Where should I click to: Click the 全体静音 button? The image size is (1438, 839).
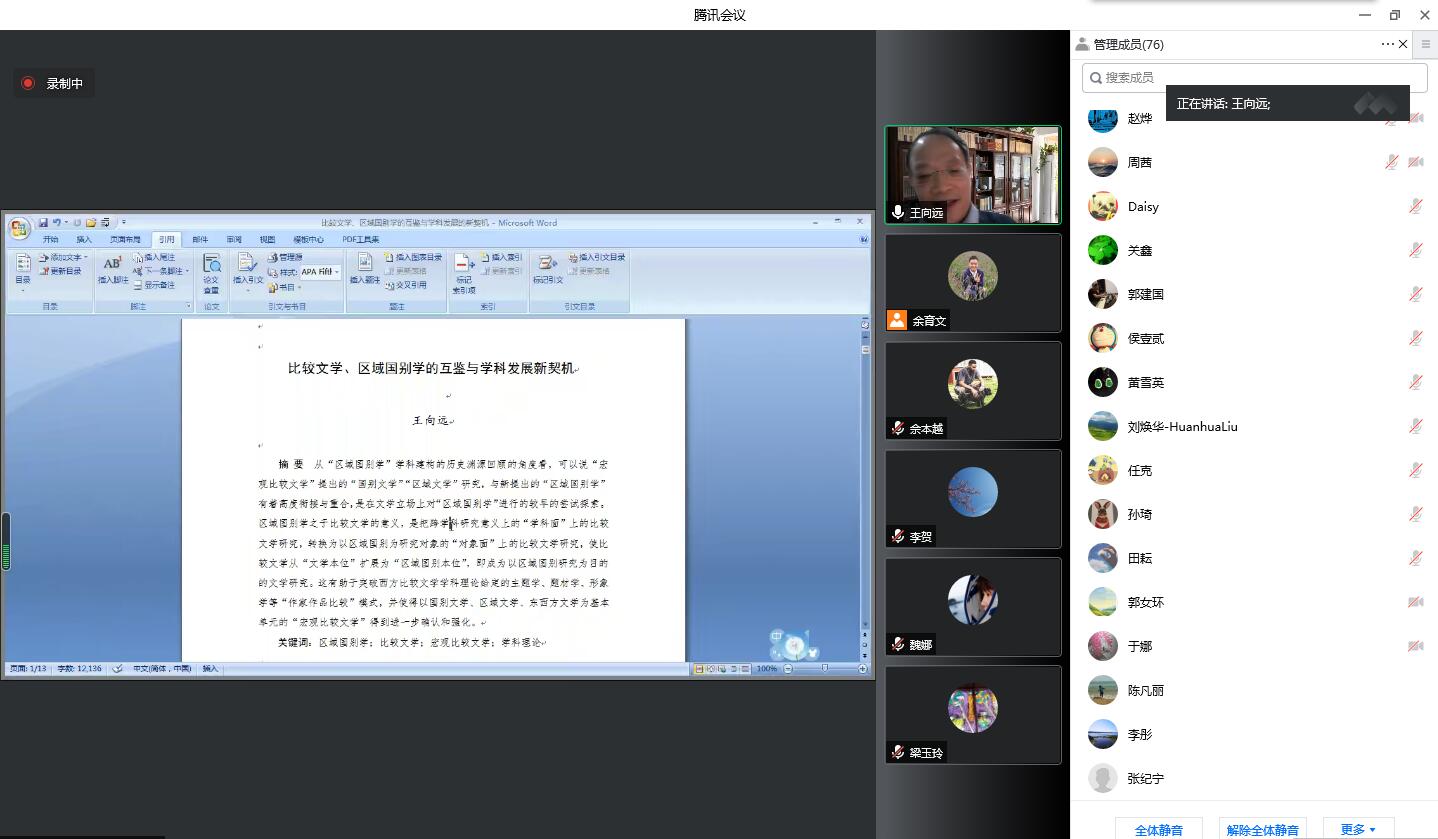click(x=1158, y=829)
